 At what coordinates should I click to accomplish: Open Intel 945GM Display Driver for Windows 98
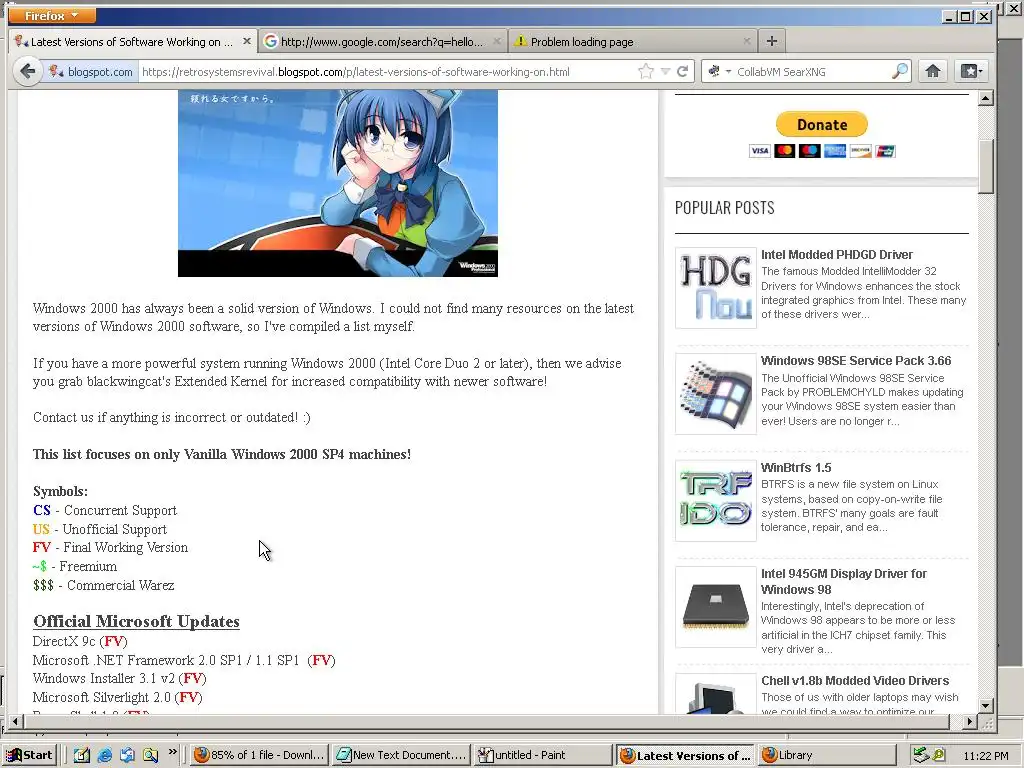click(x=844, y=581)
